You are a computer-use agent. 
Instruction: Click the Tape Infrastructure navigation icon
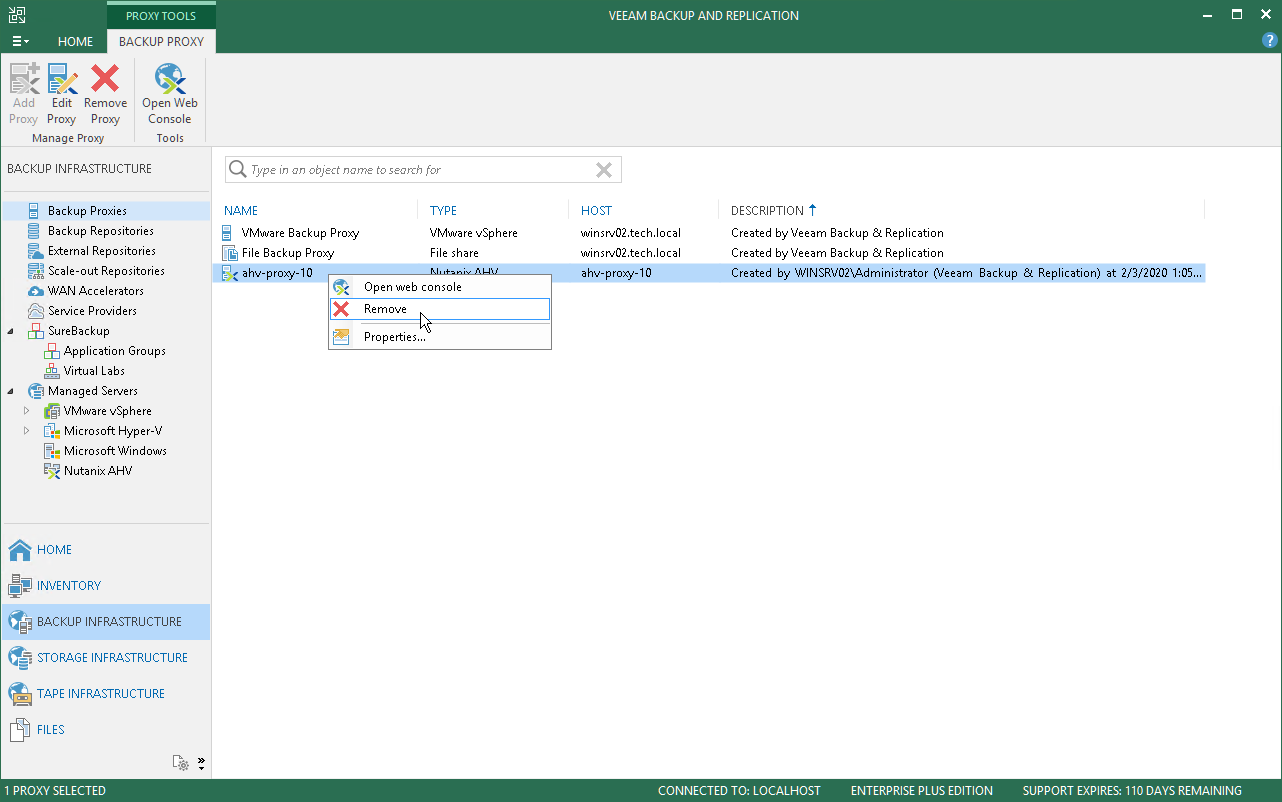pos(20,694)
